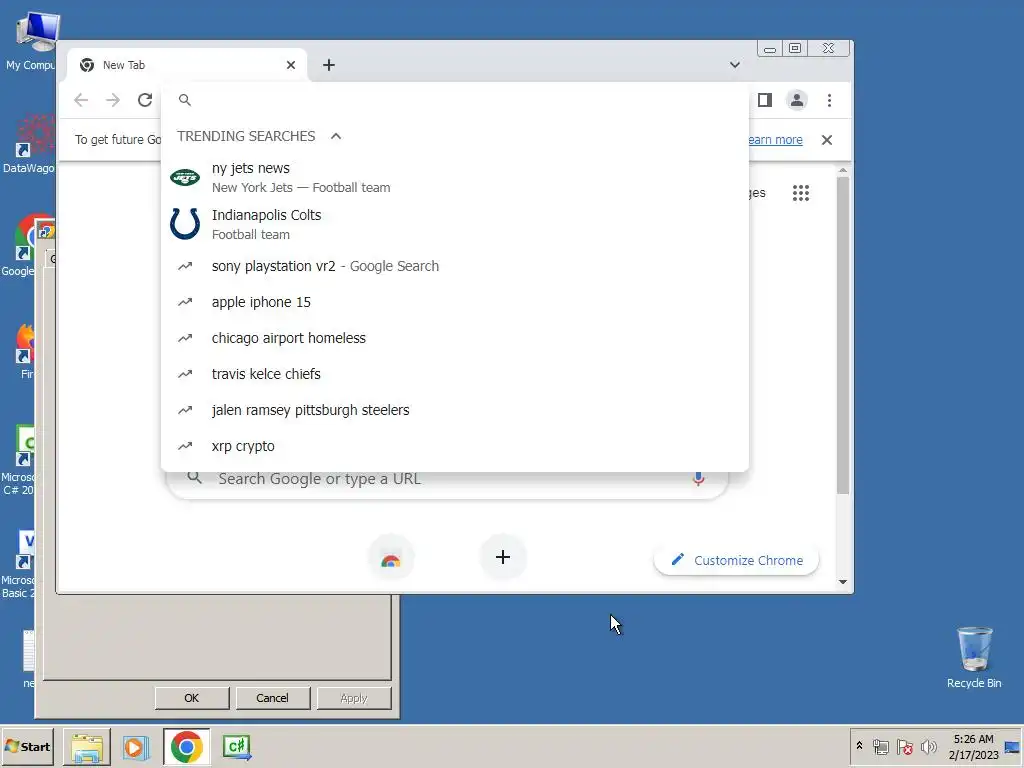Open File Explorer from taskbar
The width and height of the screenshot is (1024, 768).
[x=87, y=747]
